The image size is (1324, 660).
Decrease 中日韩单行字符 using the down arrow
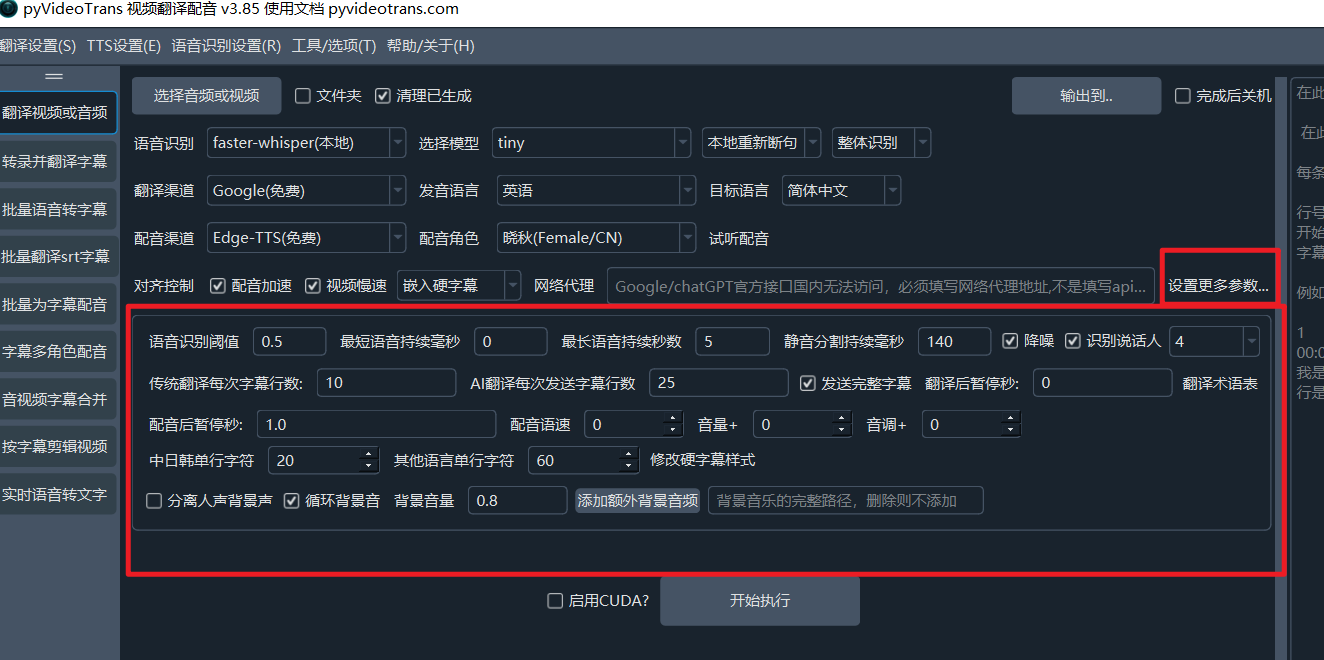369,466
